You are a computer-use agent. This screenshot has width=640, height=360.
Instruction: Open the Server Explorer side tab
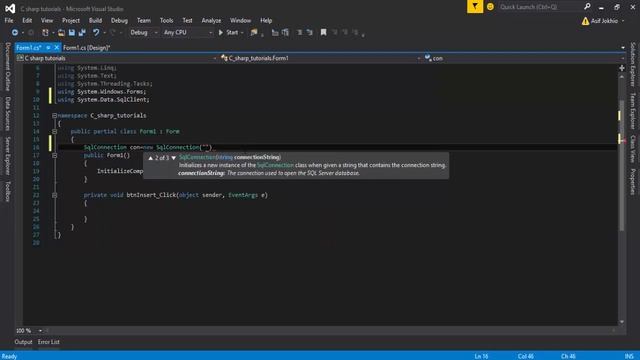coord(7,156)
